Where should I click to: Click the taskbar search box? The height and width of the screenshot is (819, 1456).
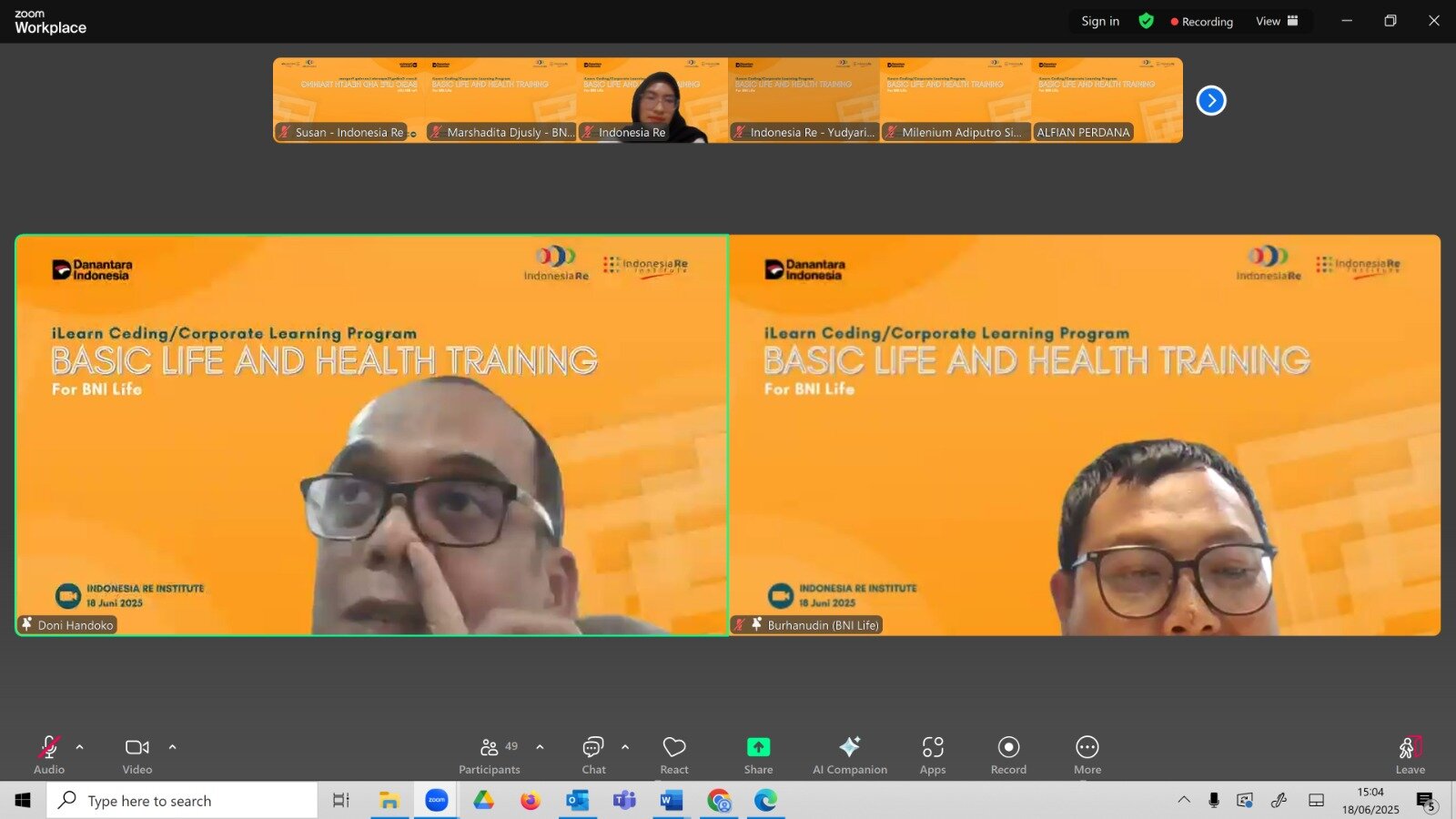(x=182, y=800)
